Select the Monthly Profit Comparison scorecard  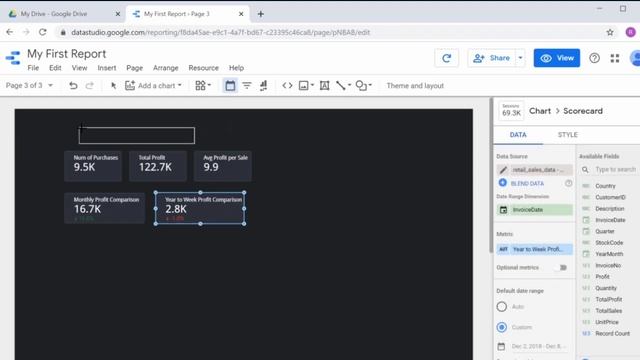tap(104, 208)
